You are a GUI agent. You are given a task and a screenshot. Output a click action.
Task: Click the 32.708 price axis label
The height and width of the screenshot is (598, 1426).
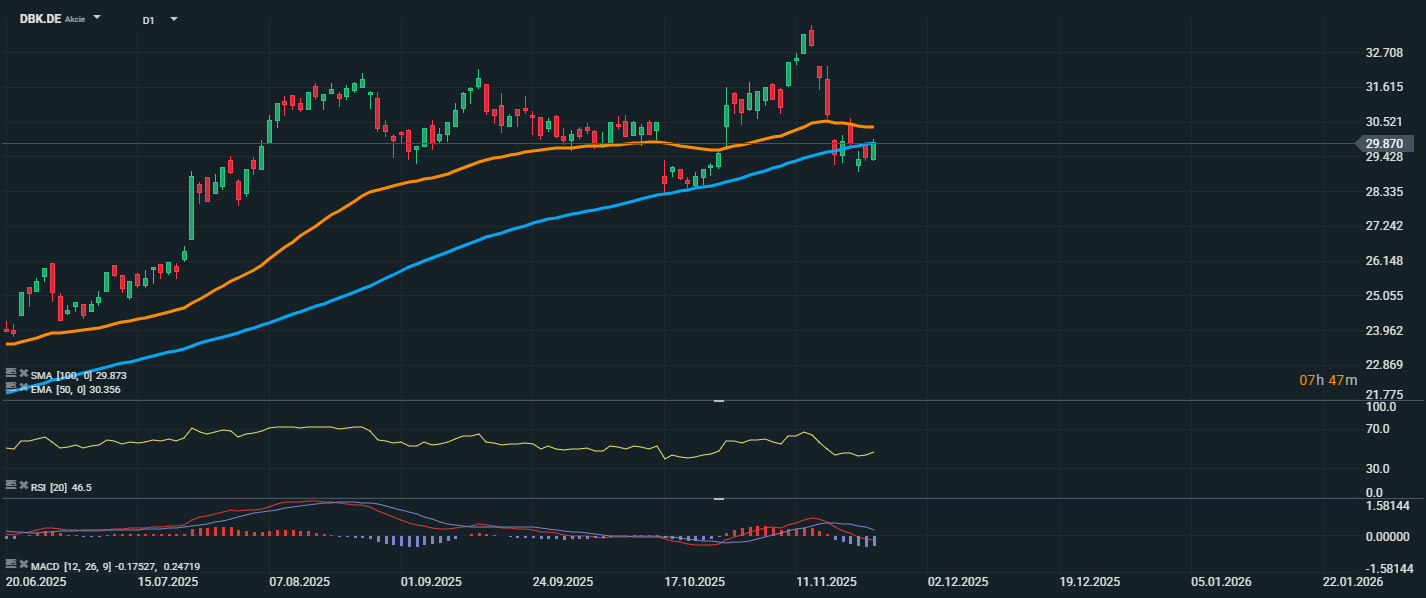[x=1385, y=53]
